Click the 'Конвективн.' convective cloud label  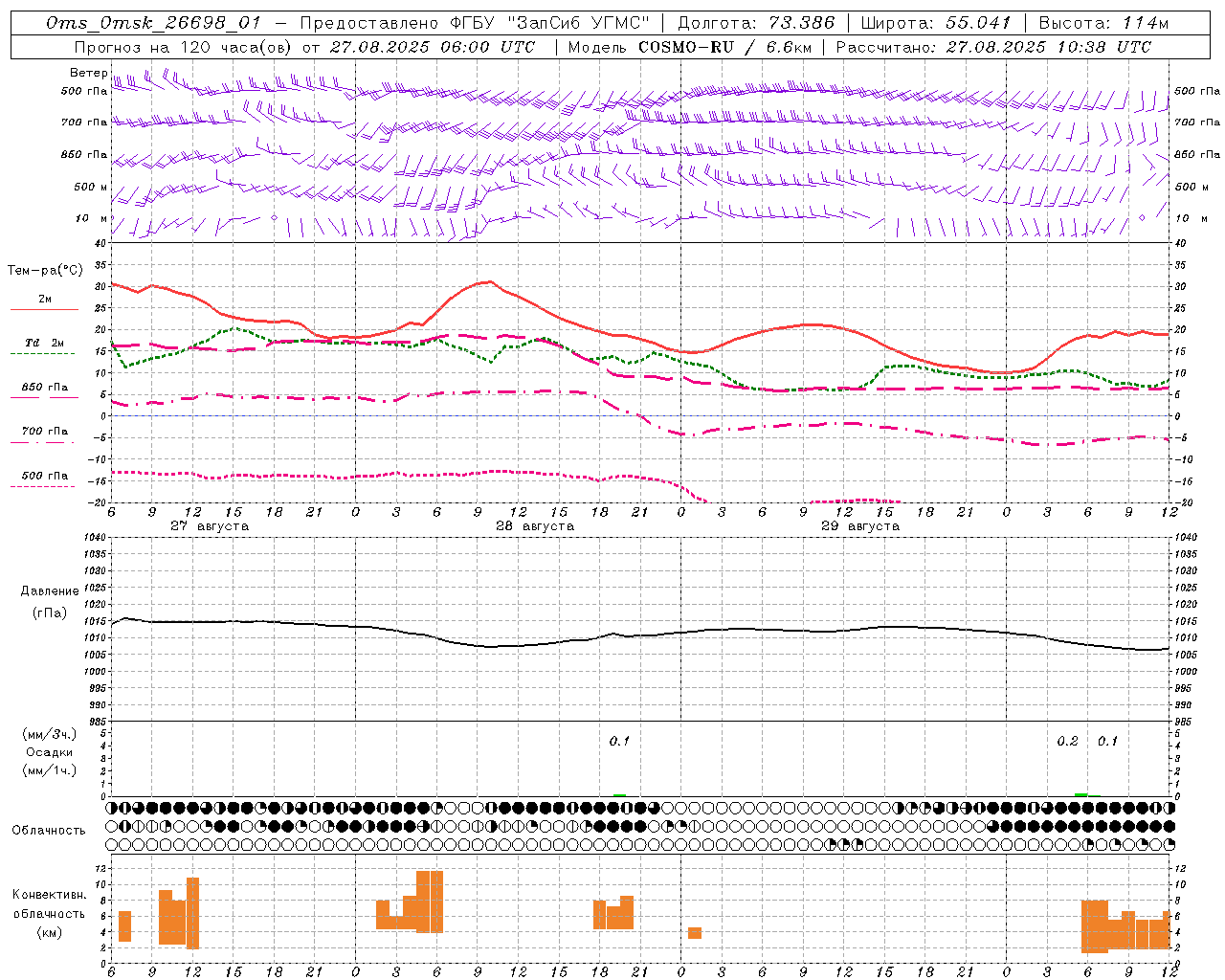coord(50,895)
